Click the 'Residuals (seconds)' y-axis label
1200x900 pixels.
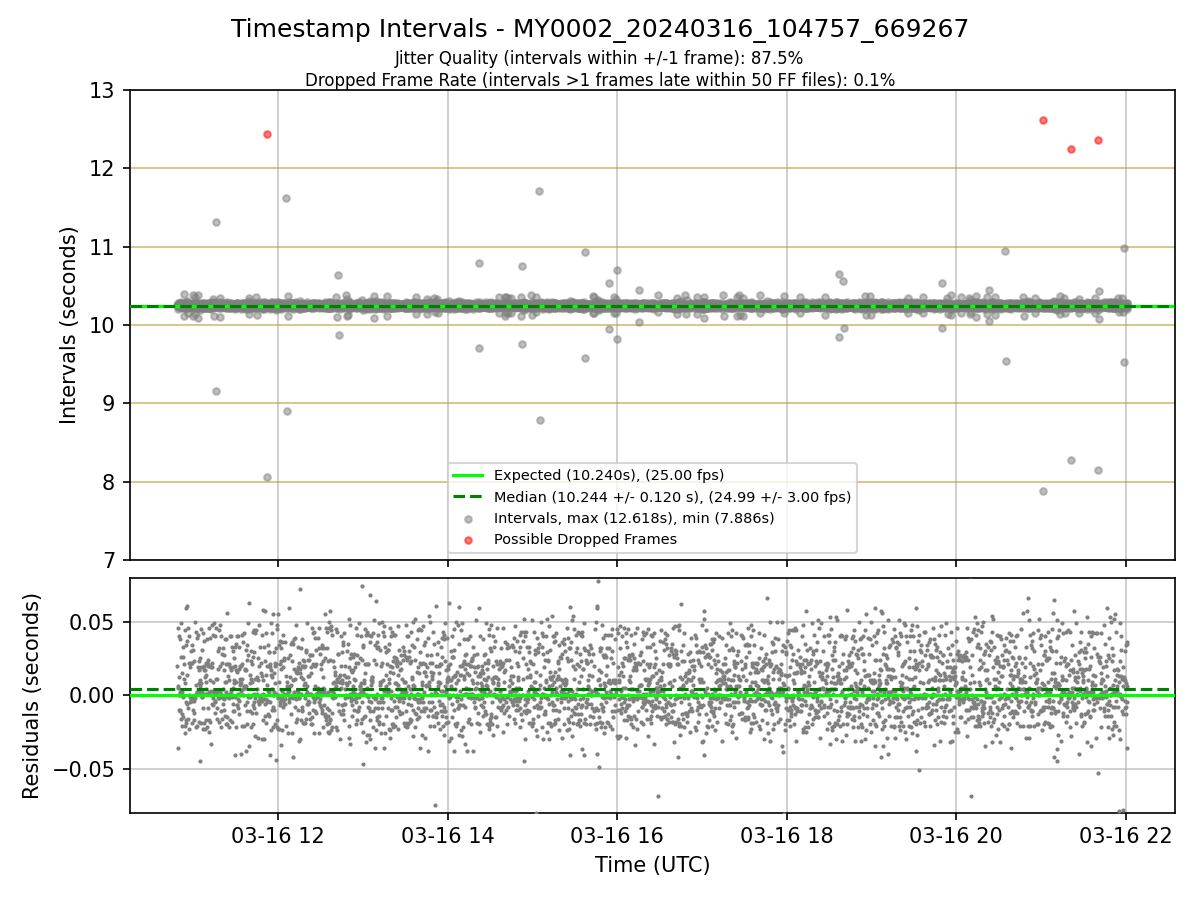(32, 696)
